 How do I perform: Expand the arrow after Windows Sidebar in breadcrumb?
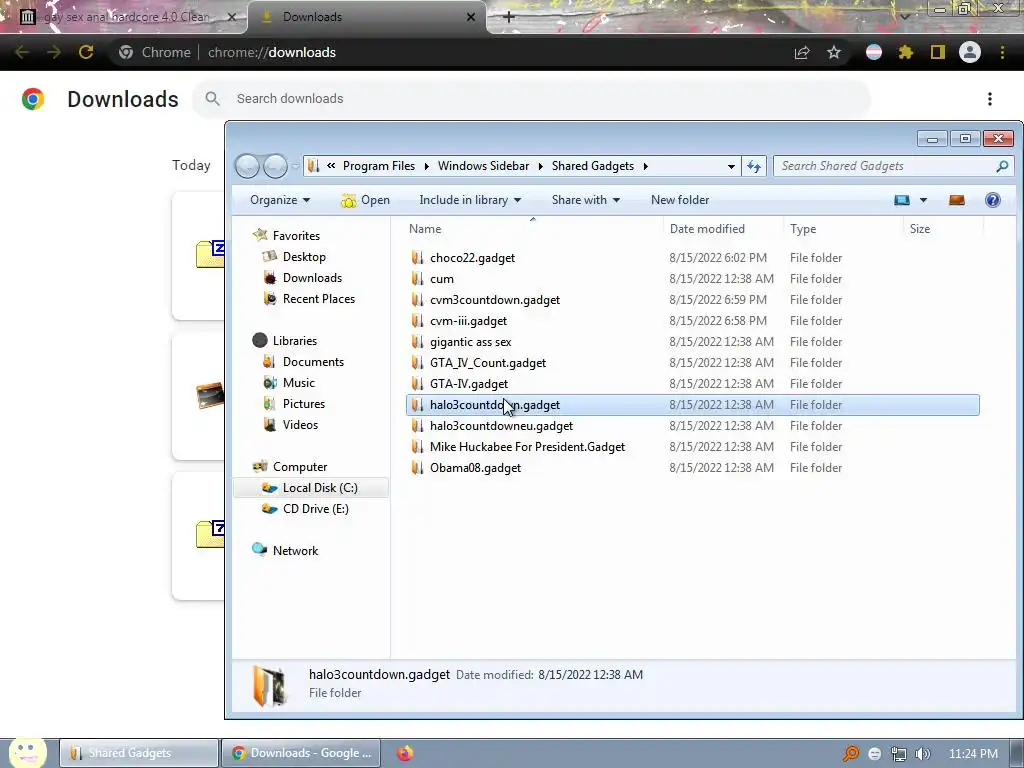pyautogui.click(x=540, y=166)
